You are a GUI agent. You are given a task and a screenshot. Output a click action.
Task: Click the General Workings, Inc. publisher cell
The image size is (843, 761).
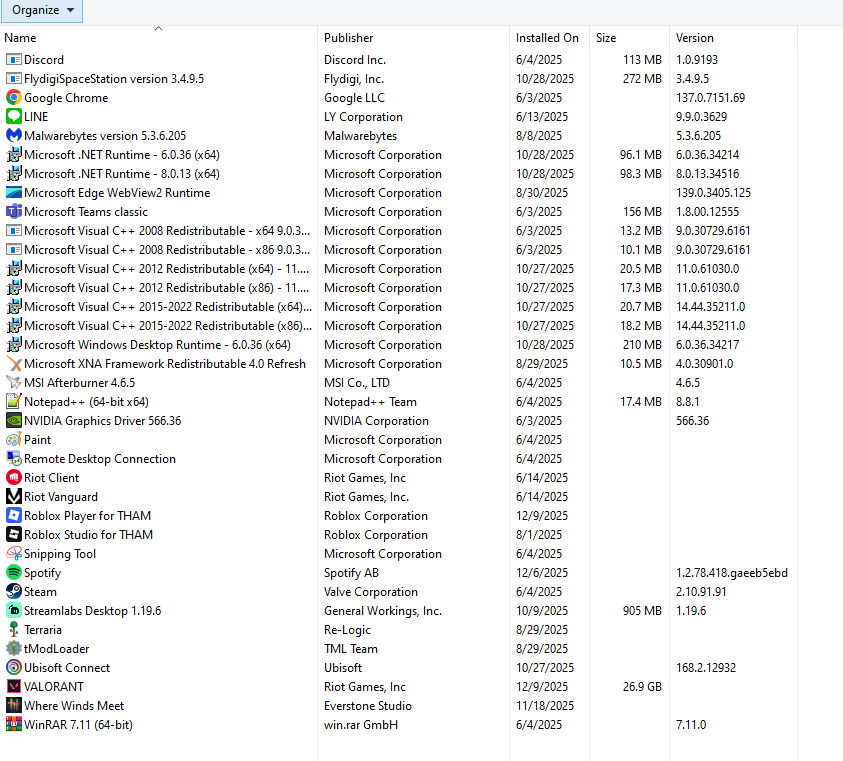coord(383,611)
